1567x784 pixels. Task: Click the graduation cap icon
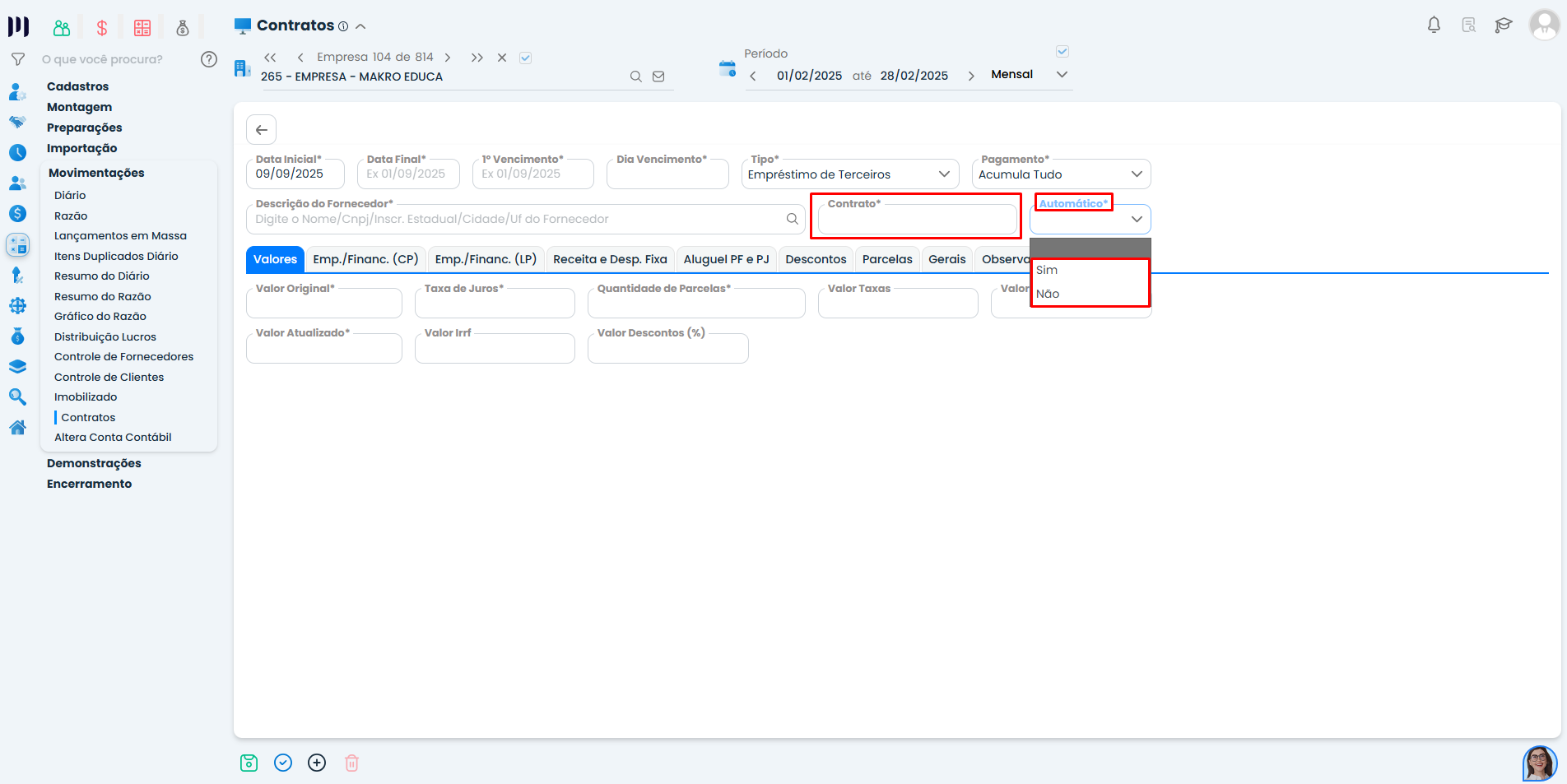tap(1503, 25)
